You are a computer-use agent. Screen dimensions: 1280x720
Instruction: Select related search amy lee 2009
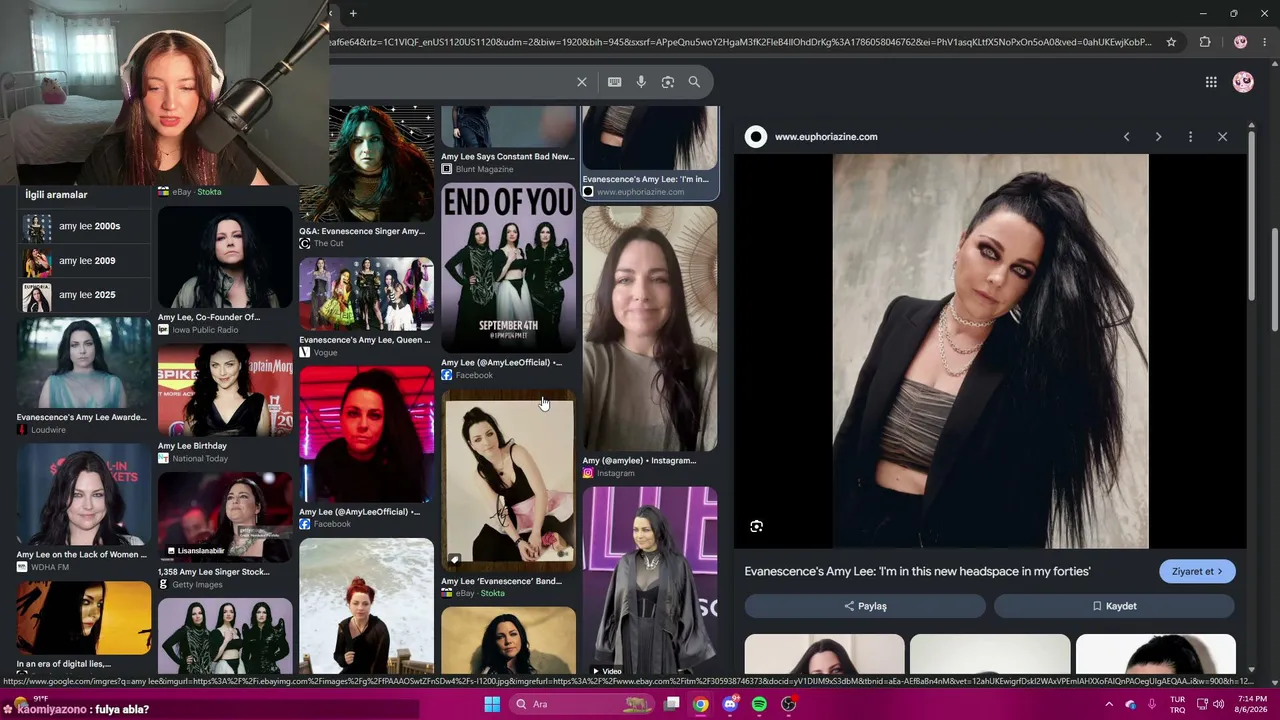click(x=85, y=261)
